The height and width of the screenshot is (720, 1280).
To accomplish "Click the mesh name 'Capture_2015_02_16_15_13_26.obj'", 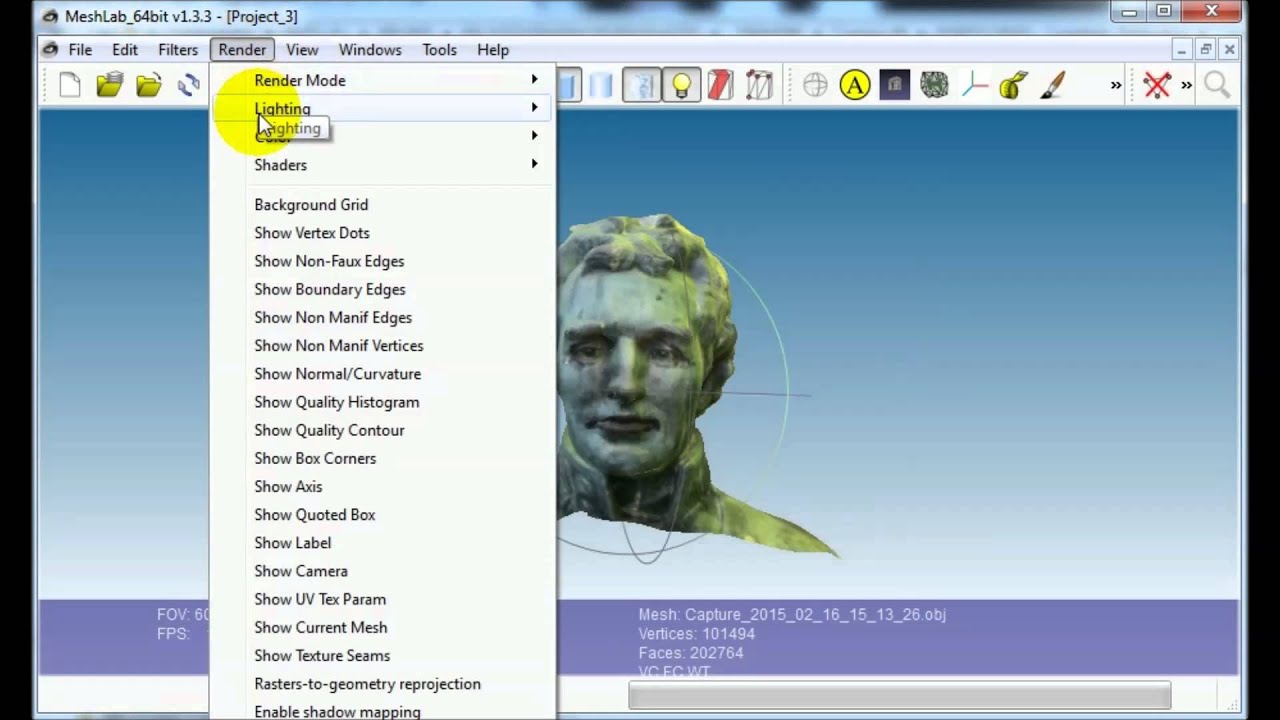I will pyautogui.click(x=815, y=615).
